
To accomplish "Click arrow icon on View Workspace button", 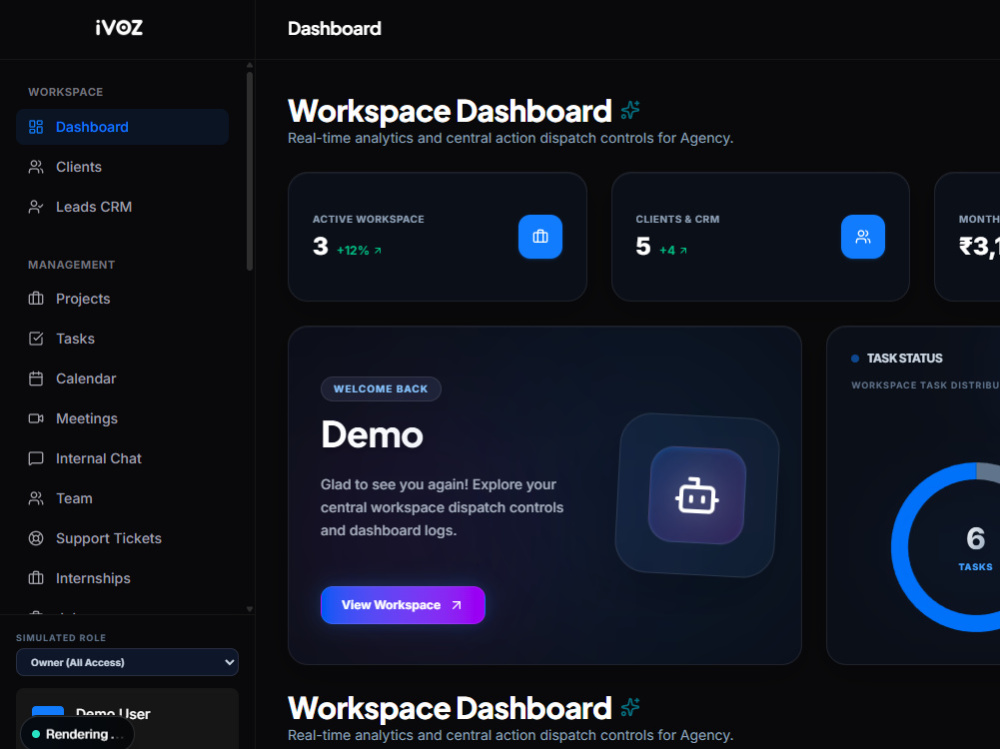I will pos(456,605).
